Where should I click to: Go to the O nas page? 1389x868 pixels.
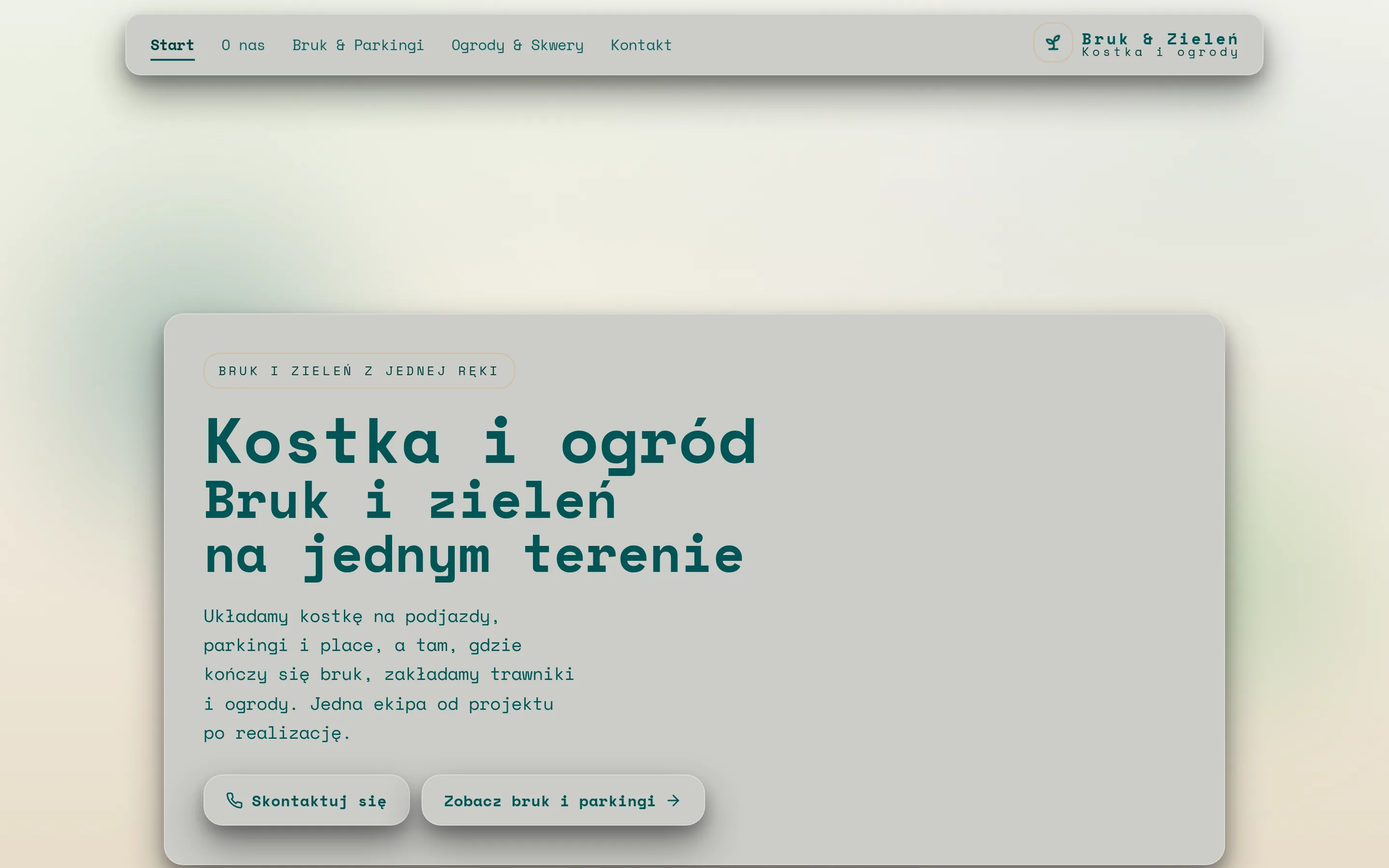pos(244,45)
